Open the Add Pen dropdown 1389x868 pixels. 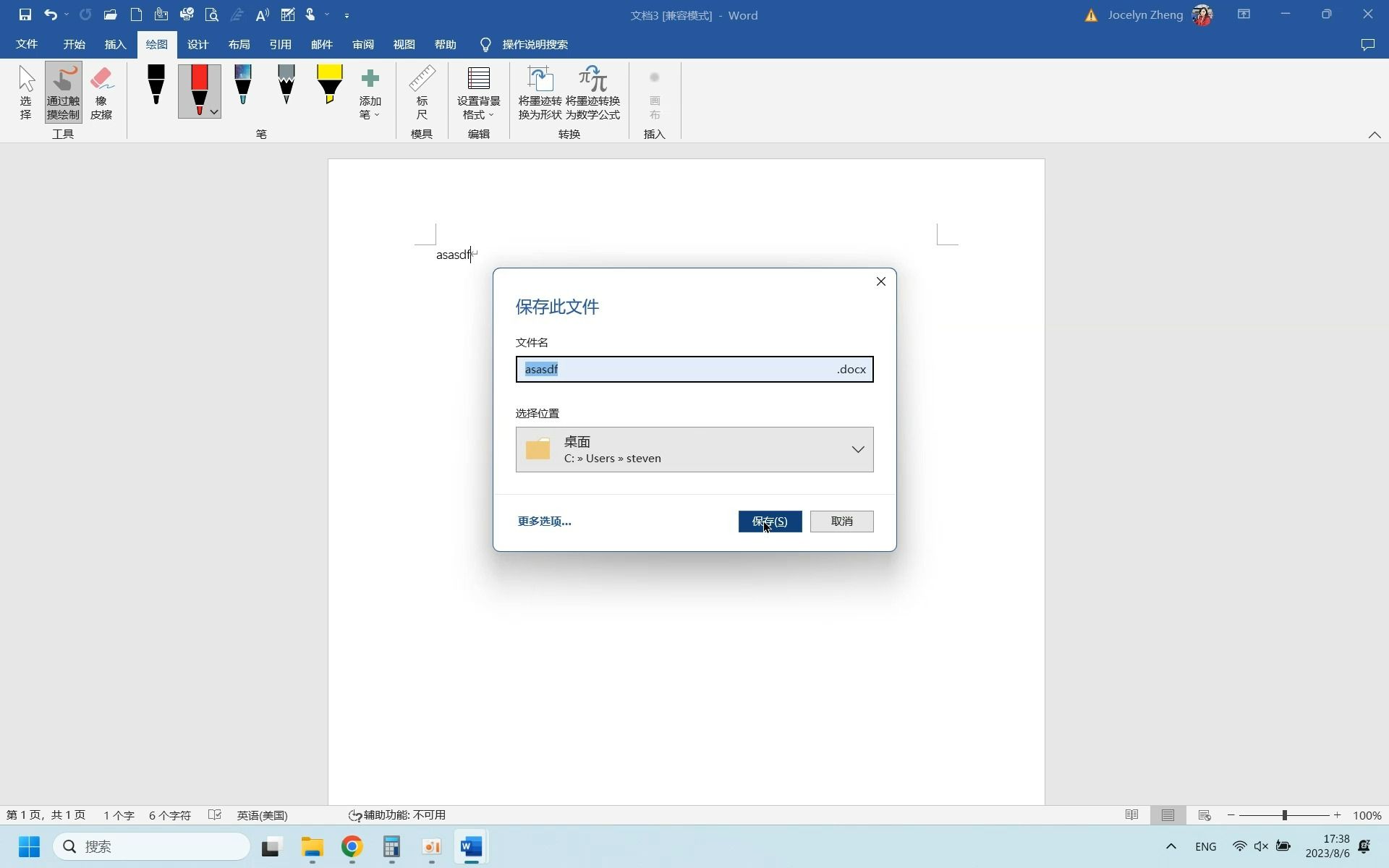coord(370,94)
